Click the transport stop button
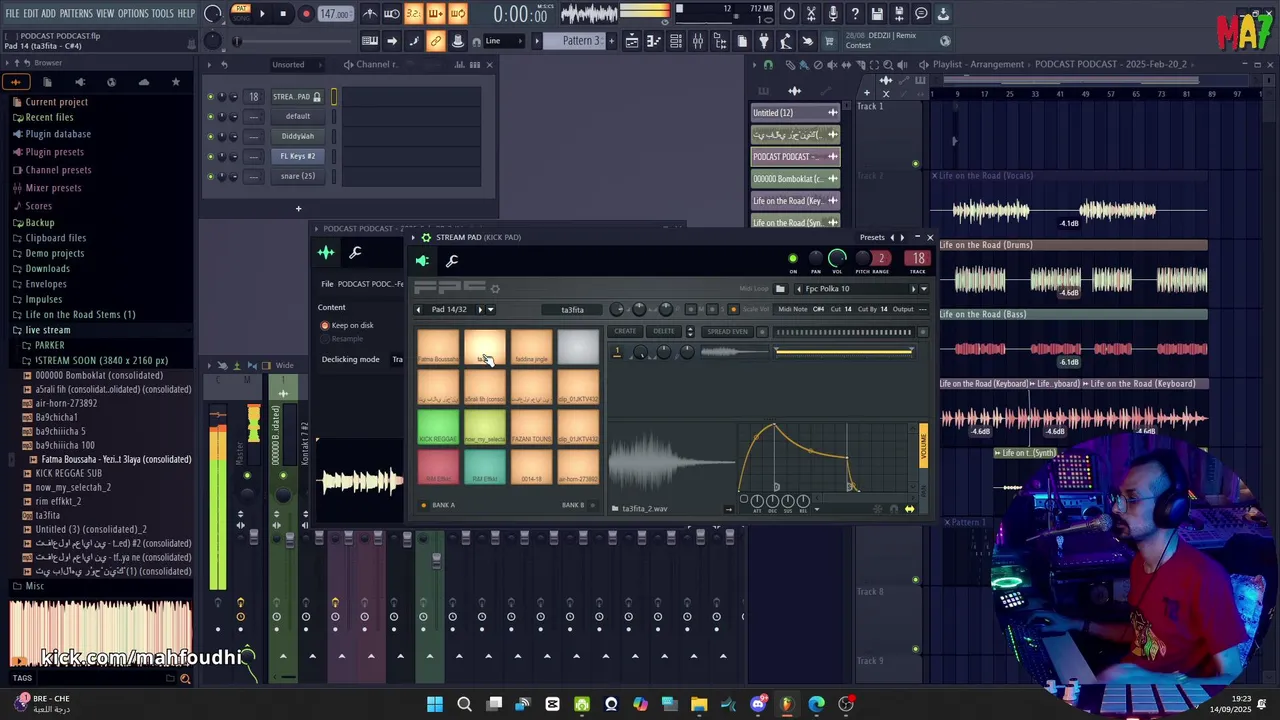Viewport: 1280px width, 720px height. point(284,14)
